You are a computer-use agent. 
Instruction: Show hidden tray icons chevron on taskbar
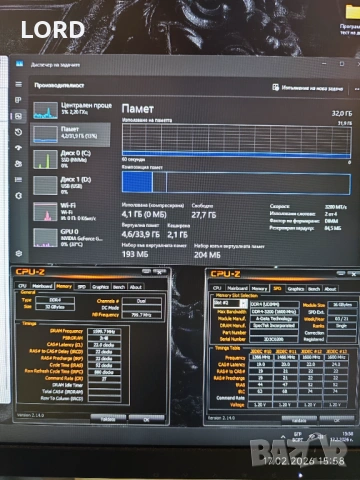tap(283, 437)
